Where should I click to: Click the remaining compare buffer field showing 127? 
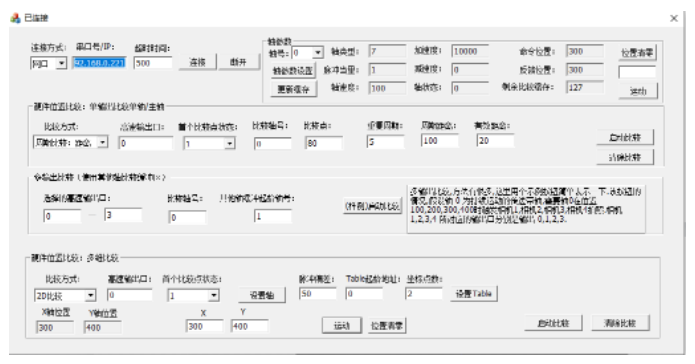tap(585, 87)
